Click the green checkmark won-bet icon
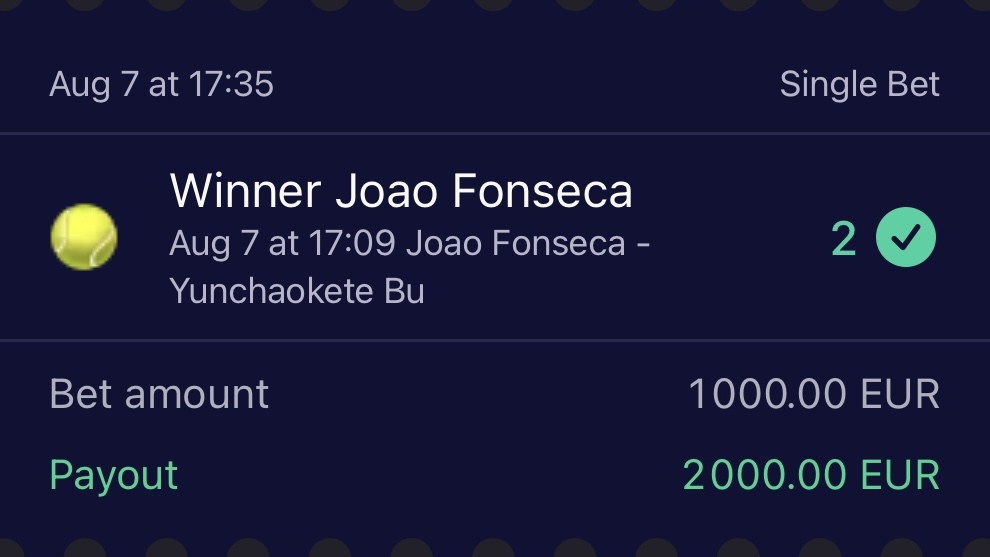Viewport: 990px width, 557px height. [906, 239]
